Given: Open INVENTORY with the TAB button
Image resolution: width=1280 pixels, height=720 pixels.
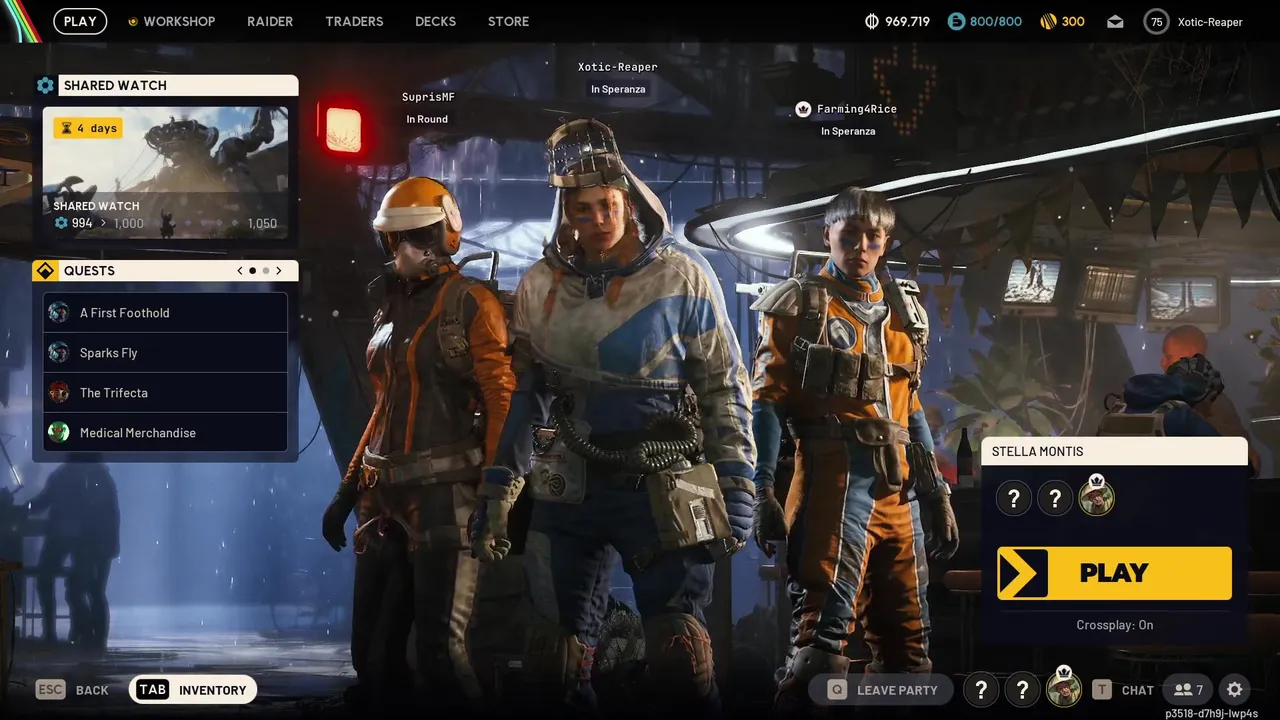Looking at the screenshot, I should pyautogui.click(x=193, y=690).
